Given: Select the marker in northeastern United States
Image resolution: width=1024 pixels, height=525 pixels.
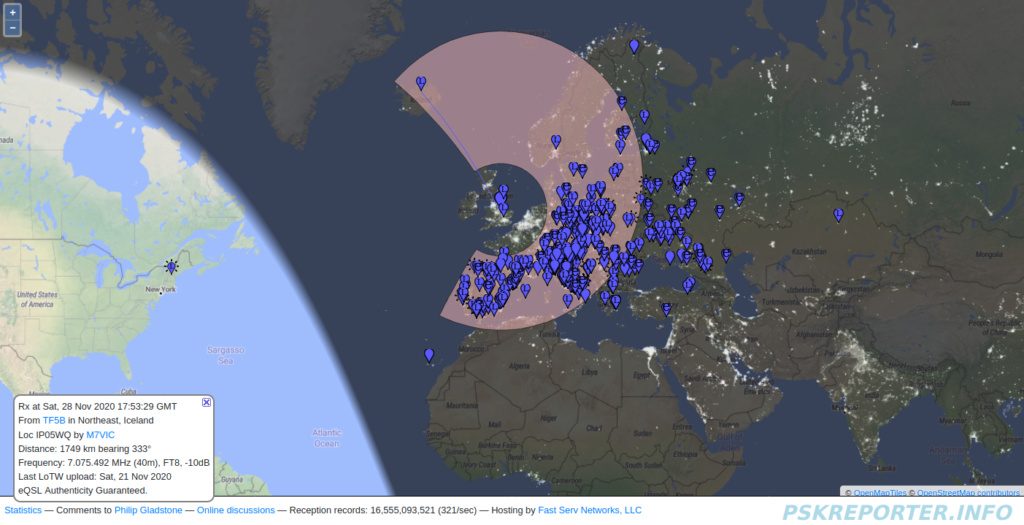Looking at the screenshot, I should click(x=171, y=267).
